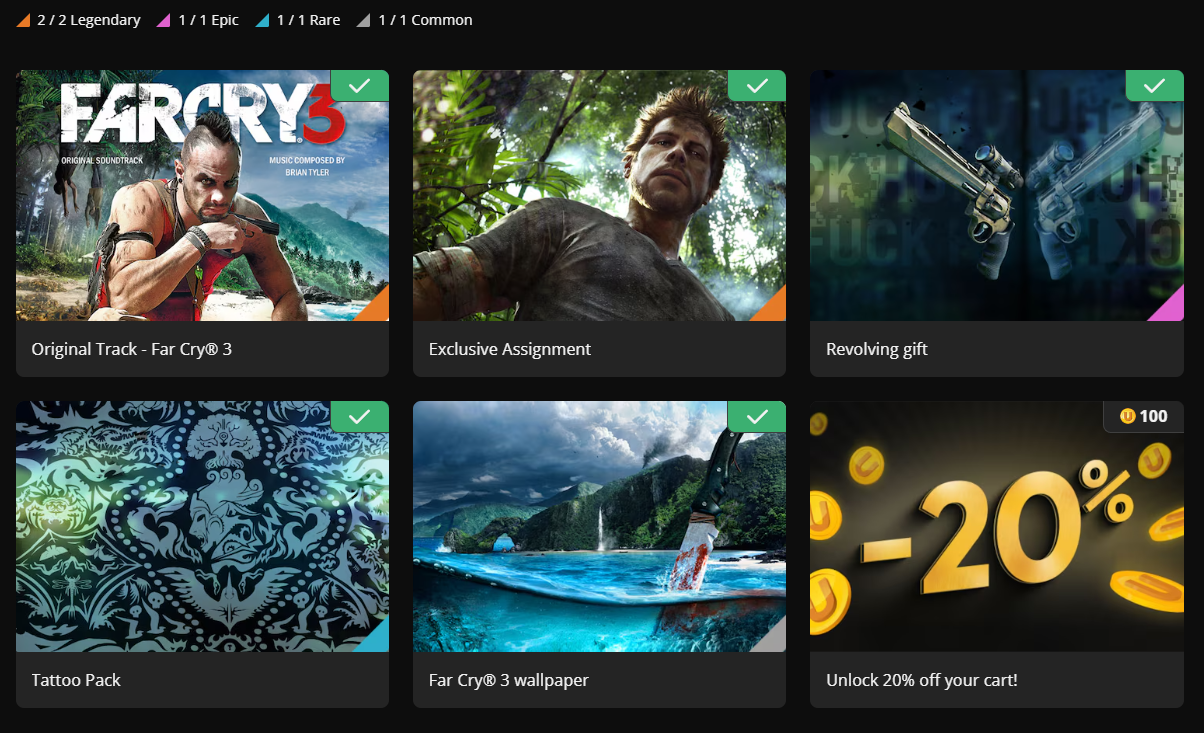This screenshot has height=733, width=1204.
Task: Click the orange rarity corner on Exclusive Assignment image
Action: pos(774,309)
